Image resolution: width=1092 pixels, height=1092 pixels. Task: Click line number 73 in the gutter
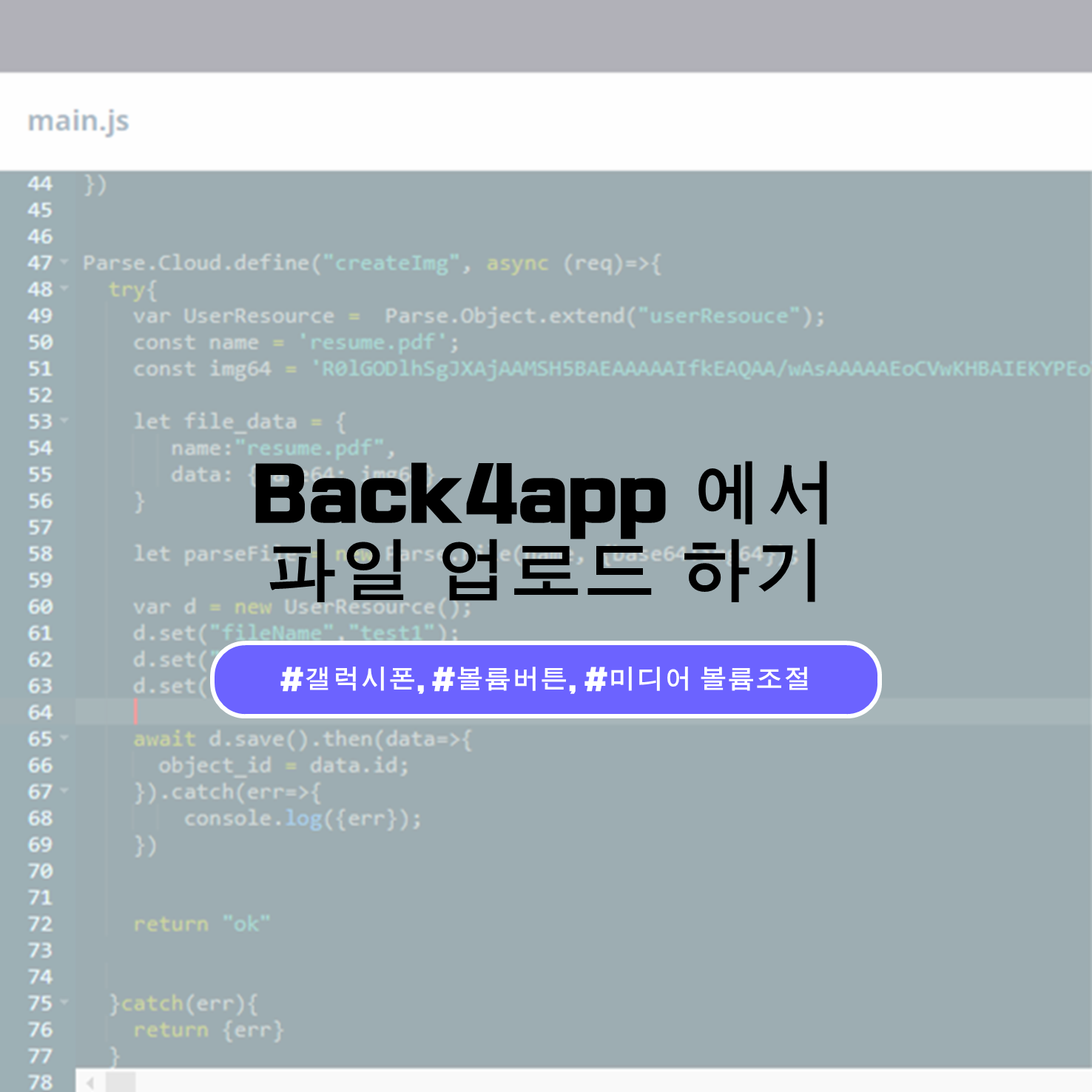tap(40, 950)
